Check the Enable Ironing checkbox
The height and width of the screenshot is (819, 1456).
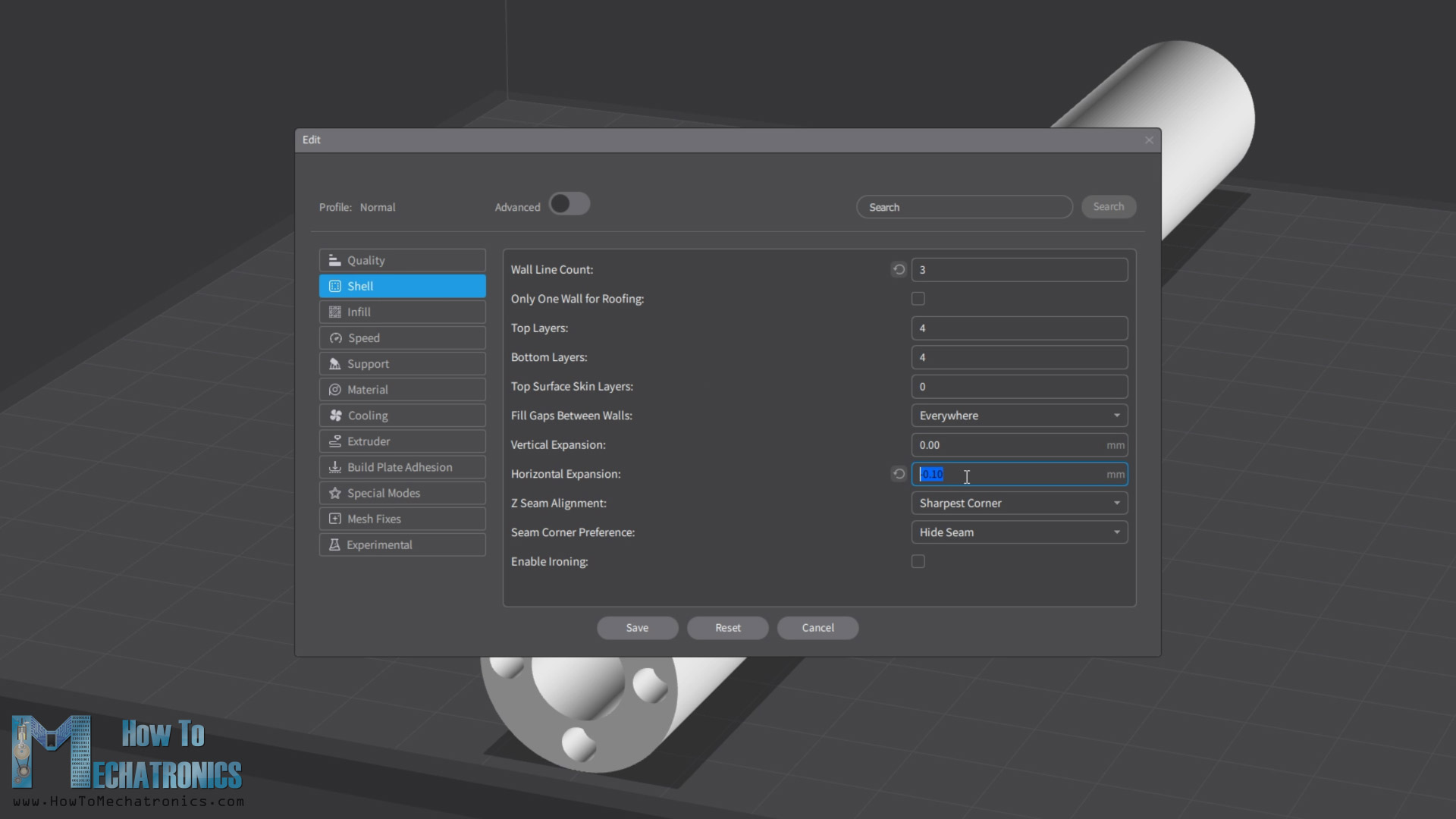[x=918, y=562]
